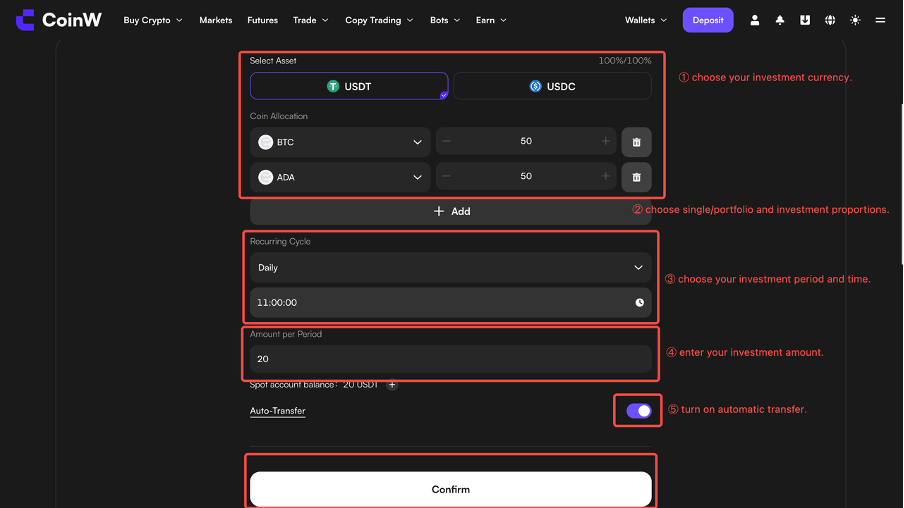Expand the Bots menu

pyautogui.click(x=445, y=20)
